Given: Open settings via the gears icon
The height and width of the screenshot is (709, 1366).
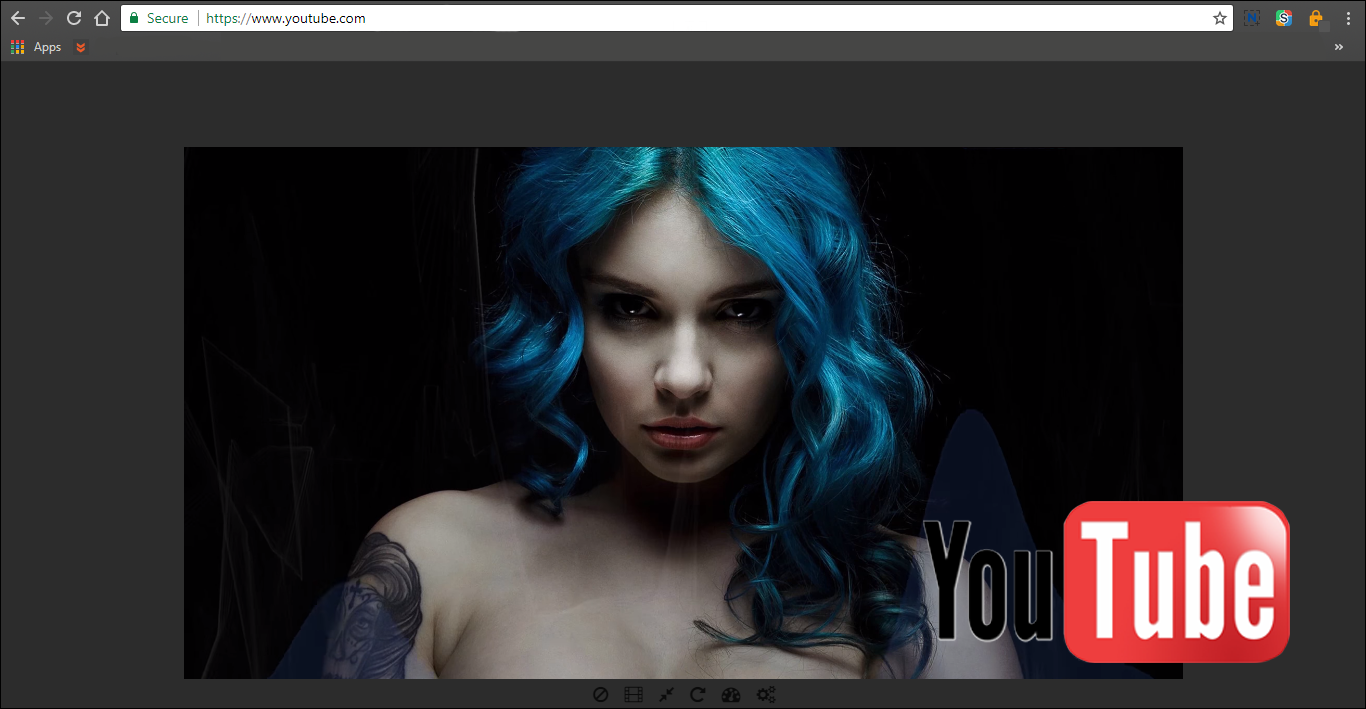Looking at the screenshot, I should click(x=766, y=694).
